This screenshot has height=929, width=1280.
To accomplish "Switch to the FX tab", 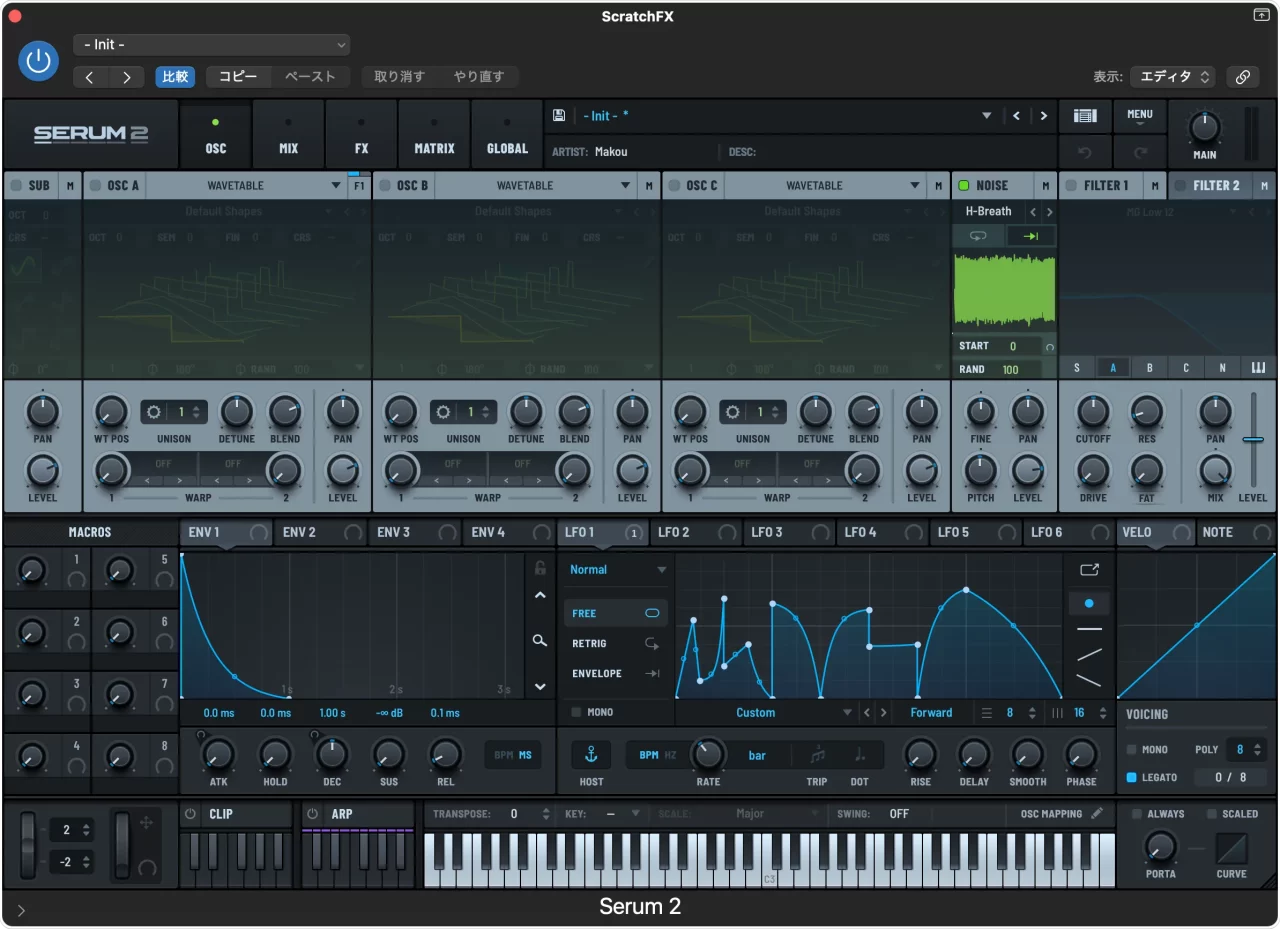I will [x=361, y=138].
